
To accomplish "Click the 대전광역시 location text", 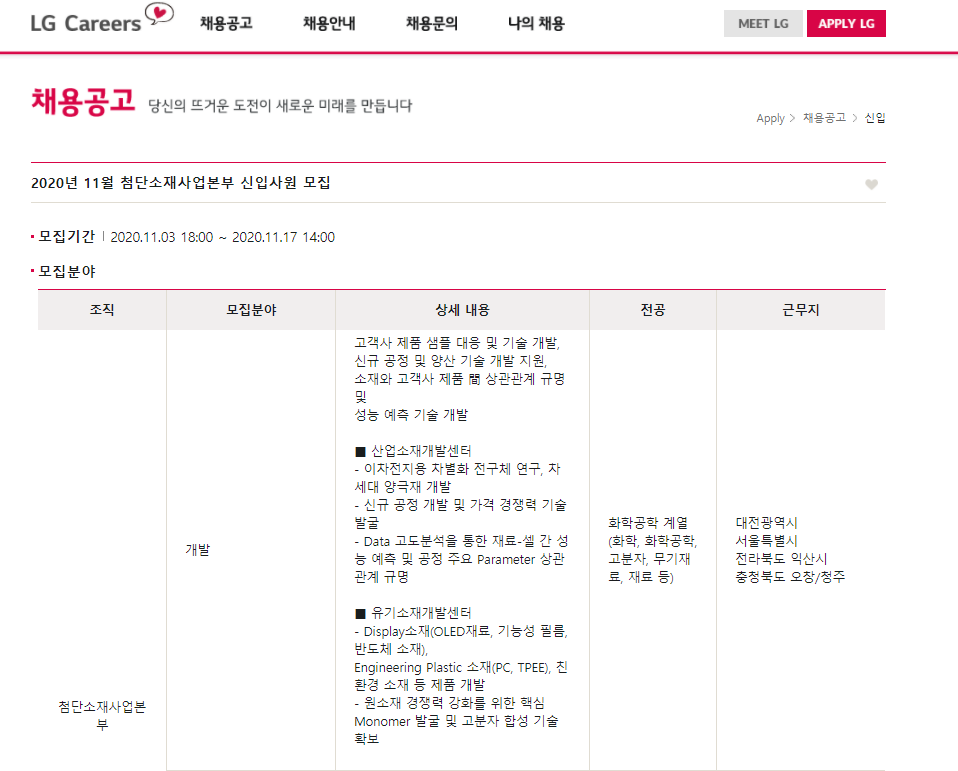I will tap(766, 523).
